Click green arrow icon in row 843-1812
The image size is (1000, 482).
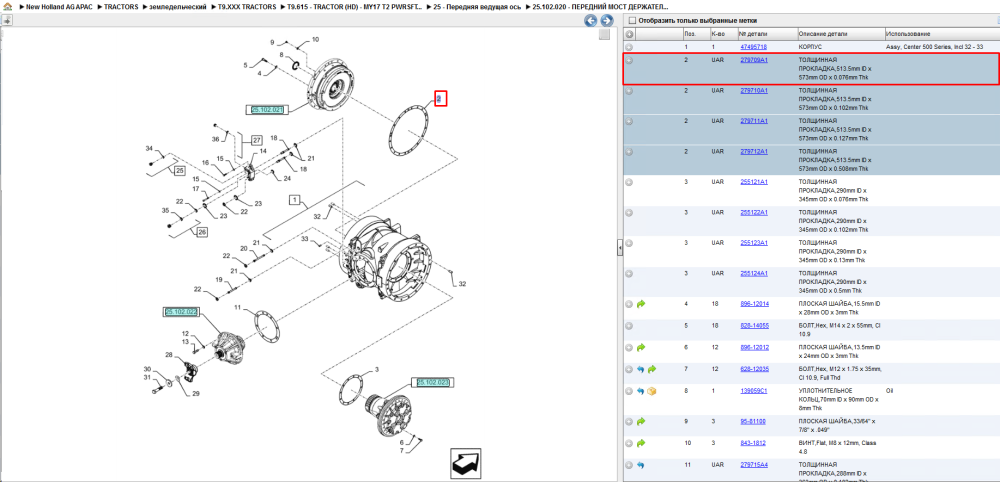point(641,443)
